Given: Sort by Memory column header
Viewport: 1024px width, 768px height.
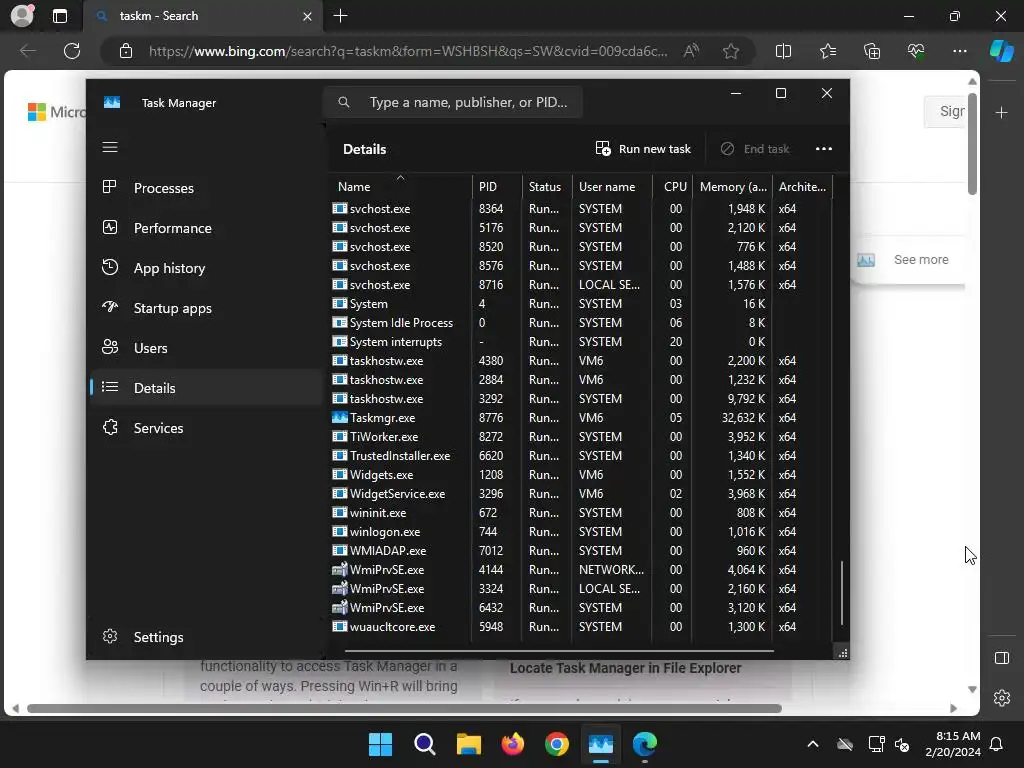Looking at the screenshot, I should point(733,187).
